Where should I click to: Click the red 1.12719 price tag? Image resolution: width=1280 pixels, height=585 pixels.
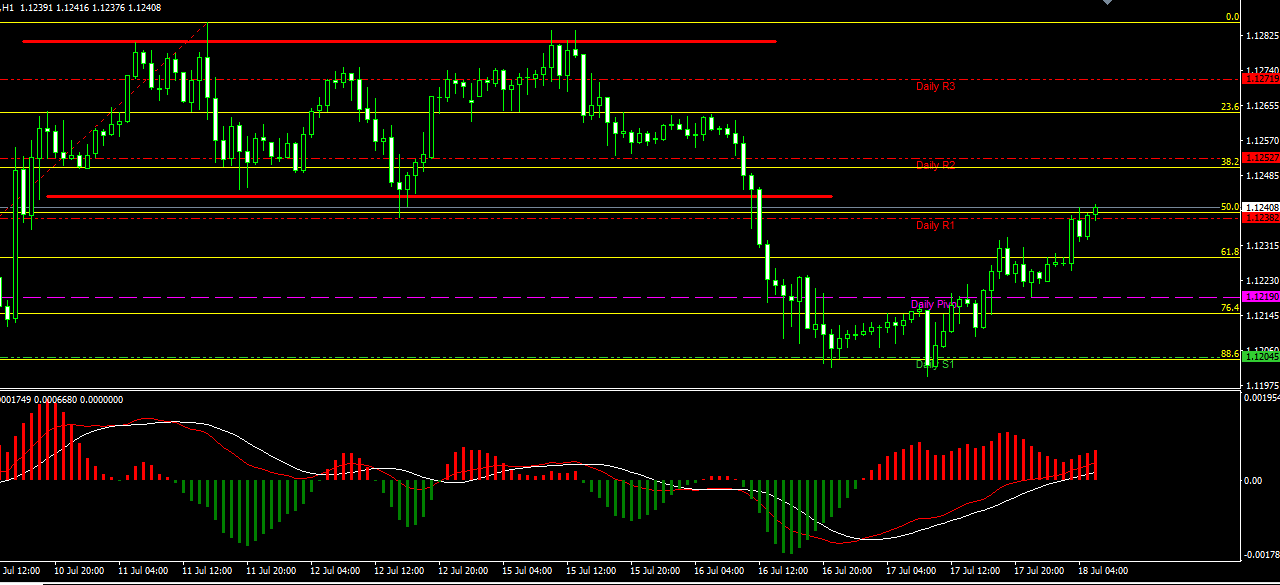pyautogui.click(x=1260, y=78)
